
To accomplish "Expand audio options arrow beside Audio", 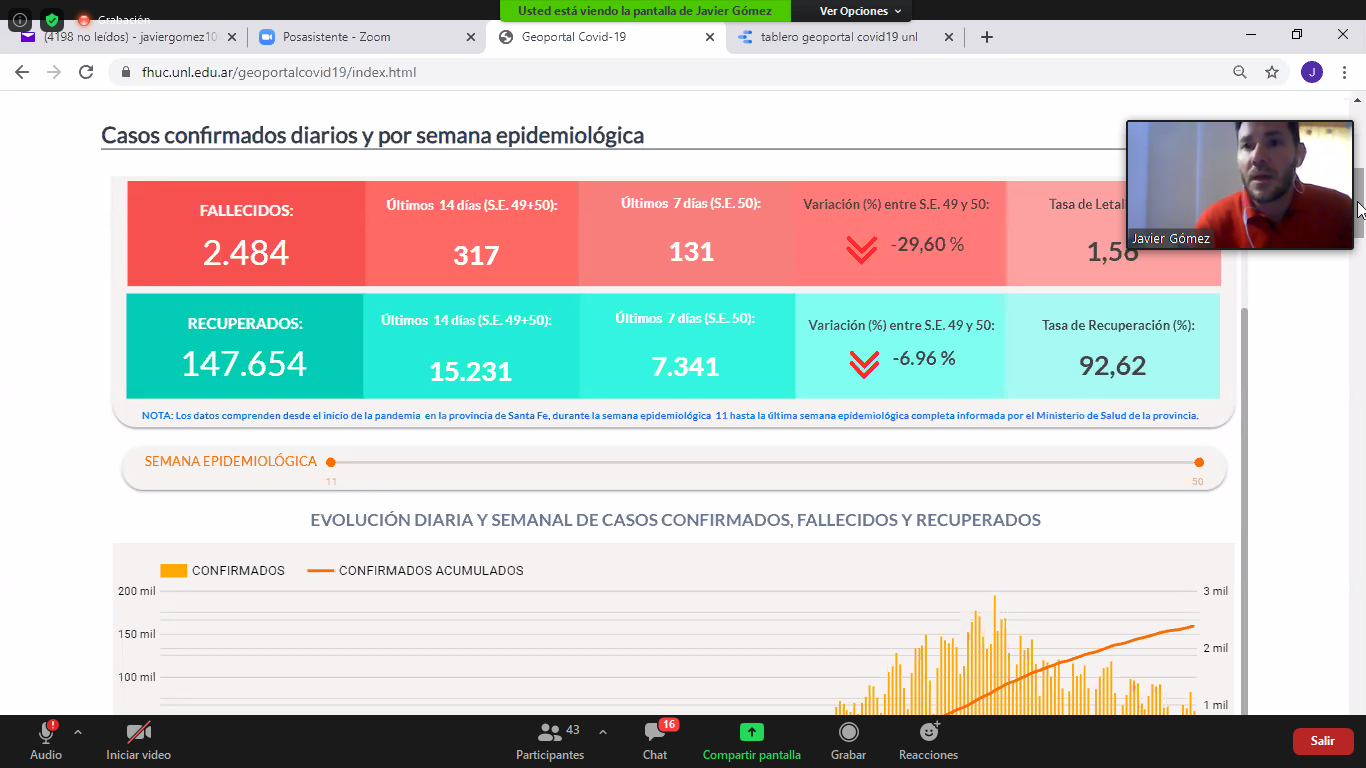I will pos(78,732).
